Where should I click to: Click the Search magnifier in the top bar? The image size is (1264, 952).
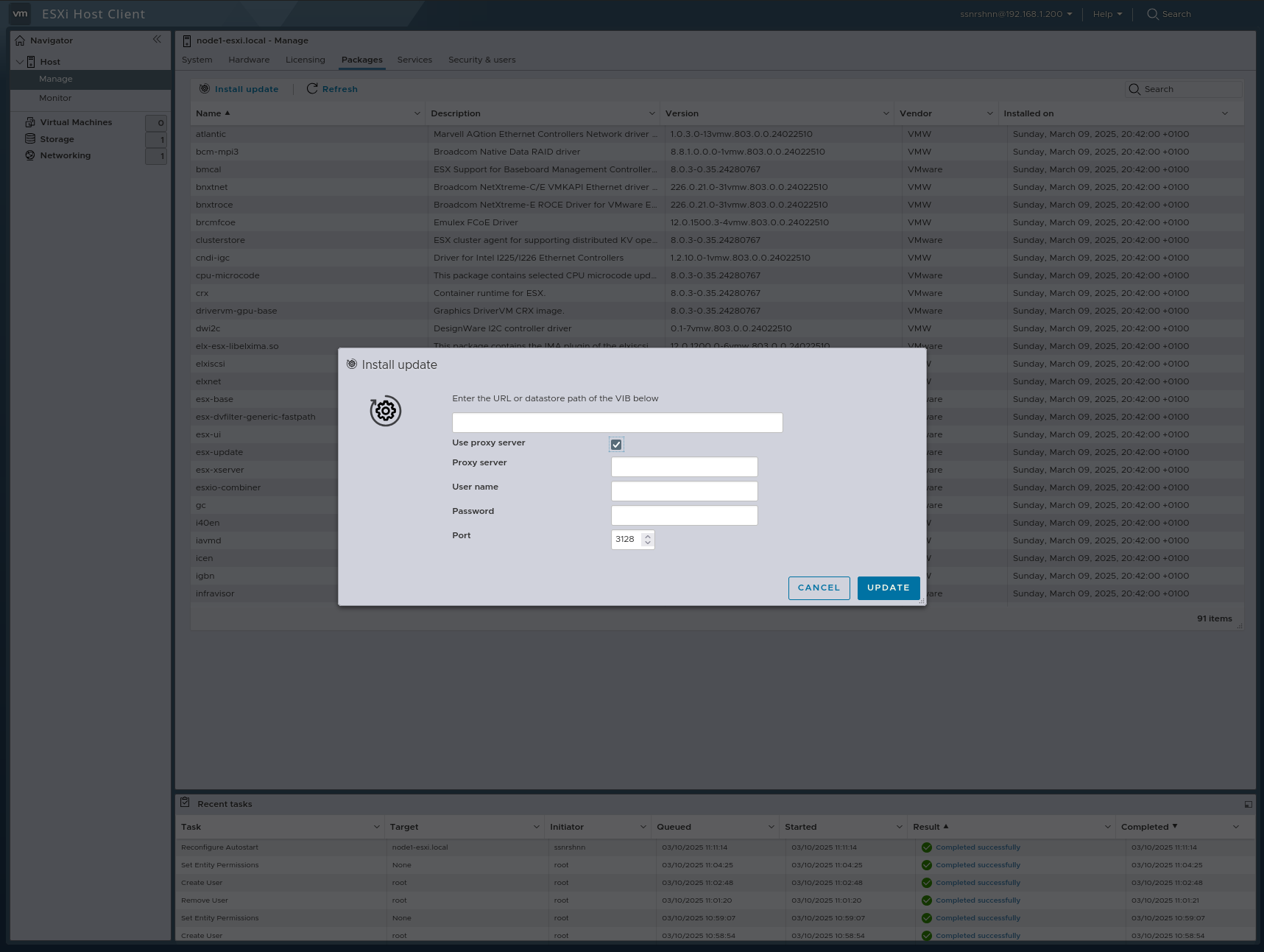coord(1152,14)
